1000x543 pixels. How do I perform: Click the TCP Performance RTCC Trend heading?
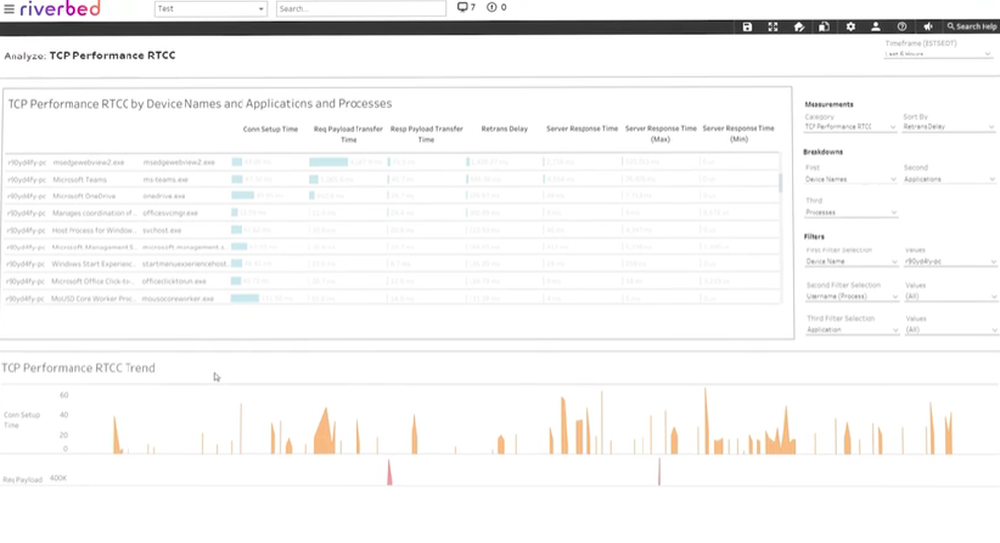pos(78,368)
